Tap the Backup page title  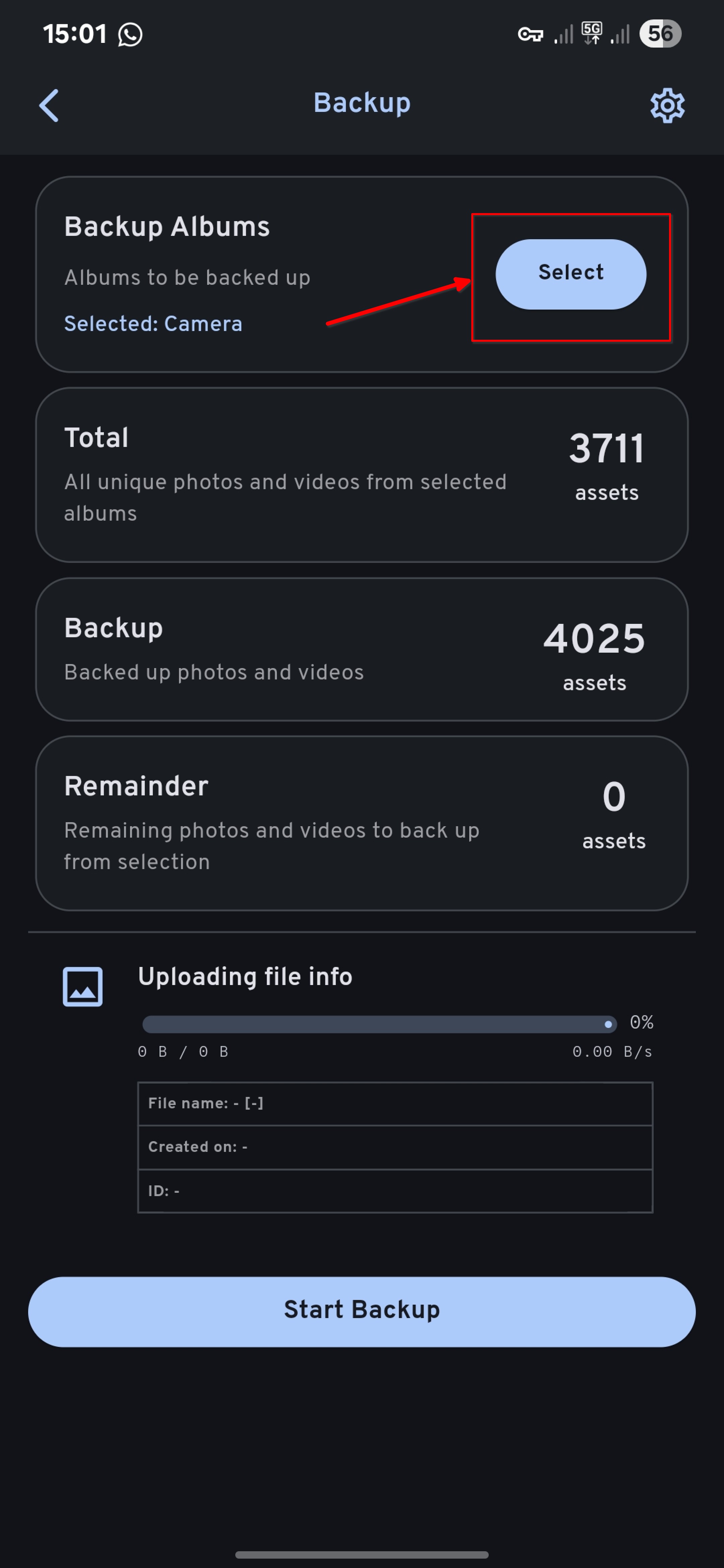(x=362, y=103)
